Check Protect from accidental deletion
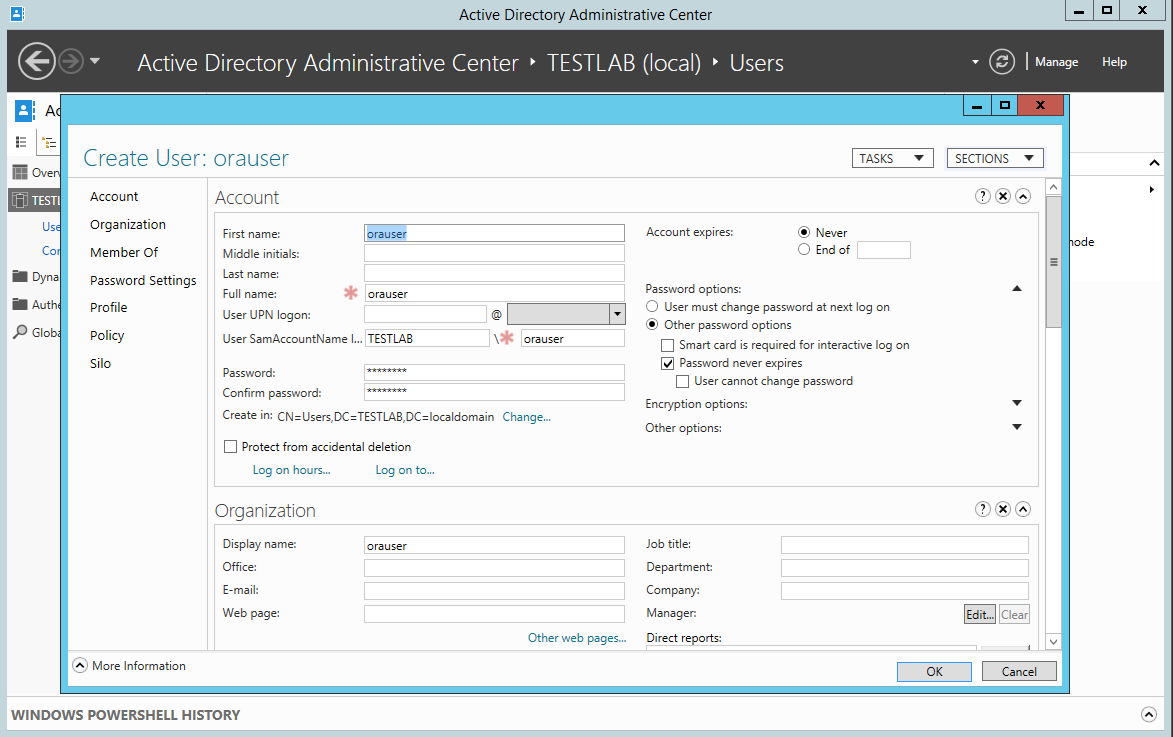This screenshot has height=737, width=1173. (230, 446)
